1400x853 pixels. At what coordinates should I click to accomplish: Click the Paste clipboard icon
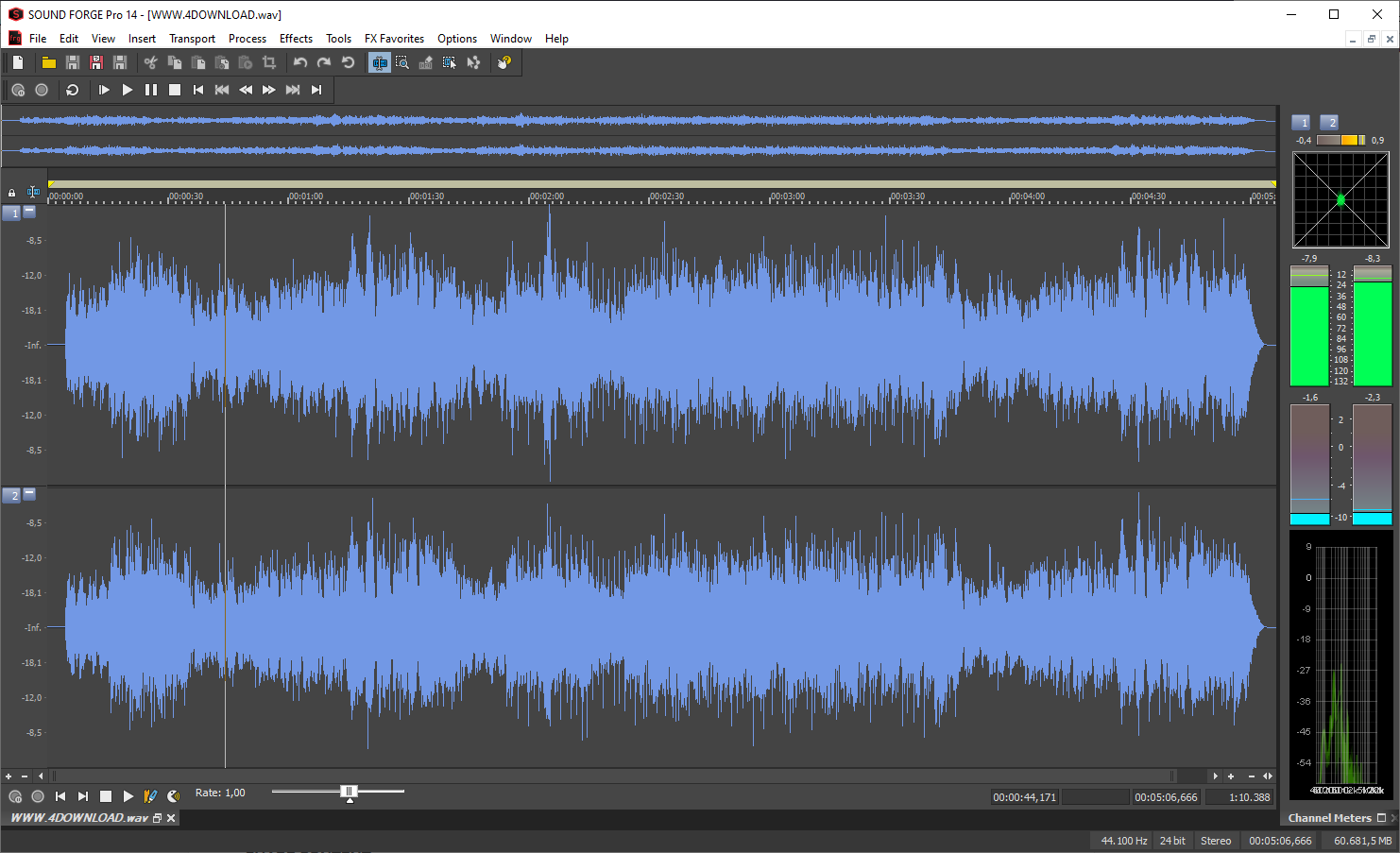[198, 62]
